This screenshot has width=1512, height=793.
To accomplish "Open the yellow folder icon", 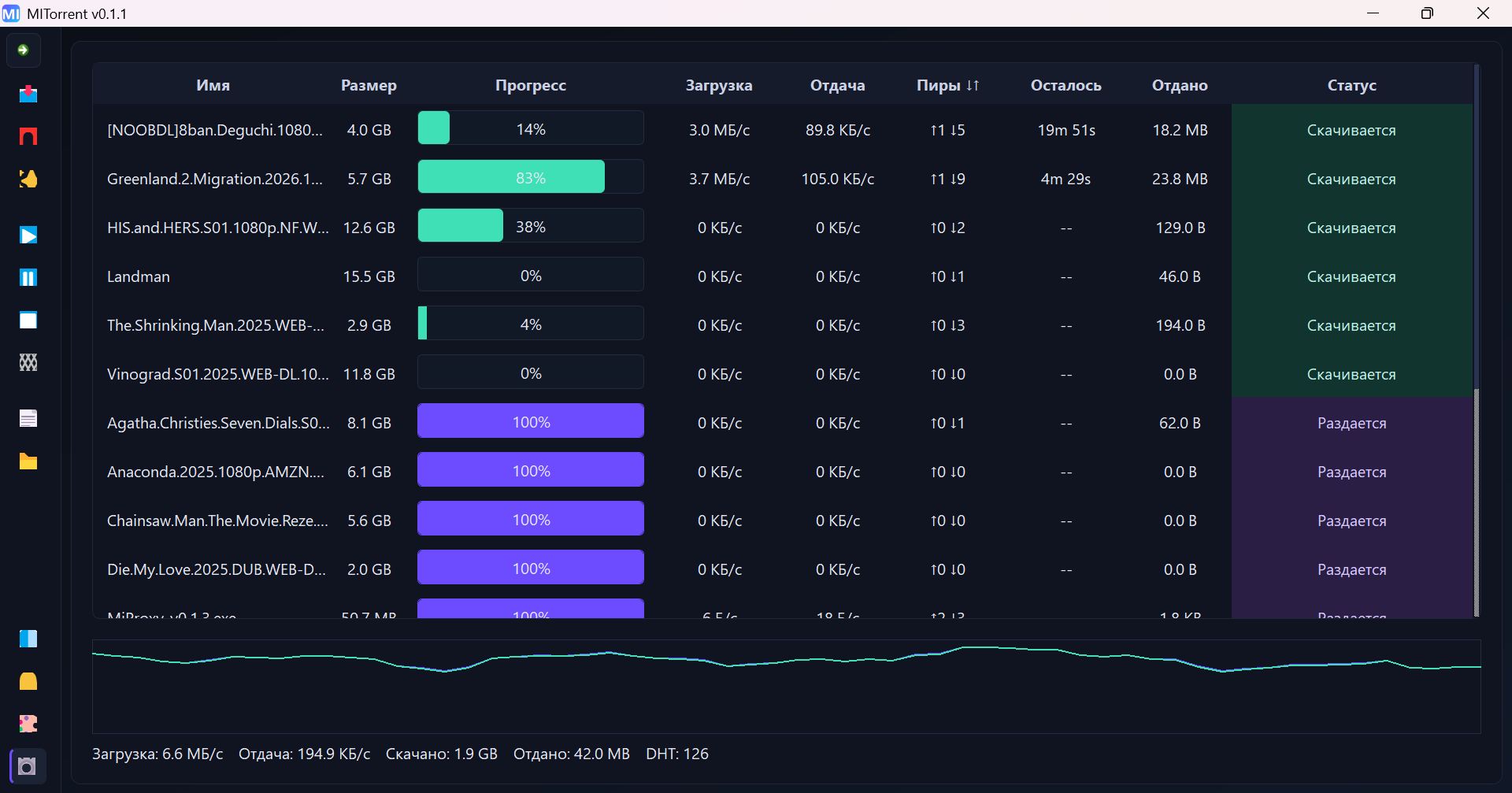I will click(x=28, y=461).
